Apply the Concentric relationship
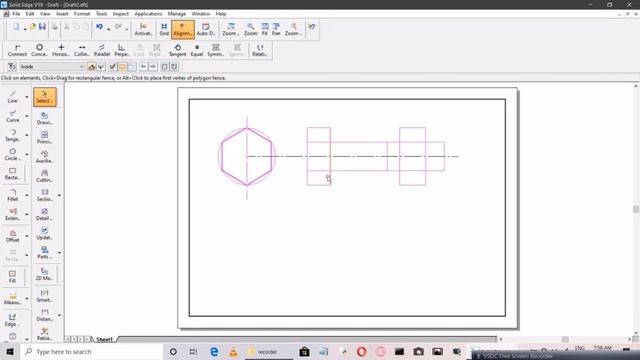 tap(40, 50)
